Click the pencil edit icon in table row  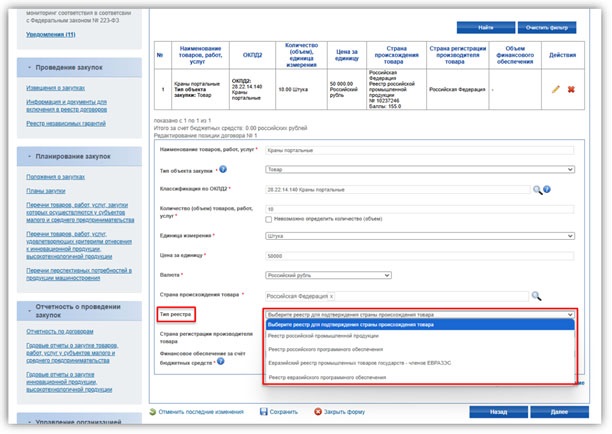(556, 89)
